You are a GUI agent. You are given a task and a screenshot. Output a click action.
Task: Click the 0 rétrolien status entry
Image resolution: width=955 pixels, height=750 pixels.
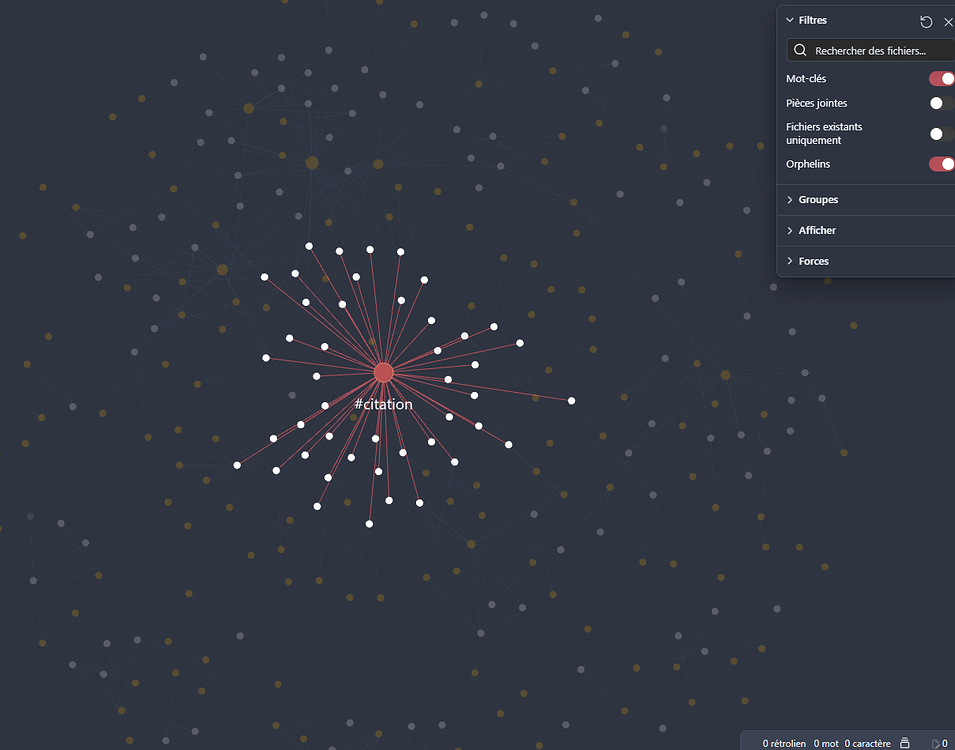[x=784, y=743]
